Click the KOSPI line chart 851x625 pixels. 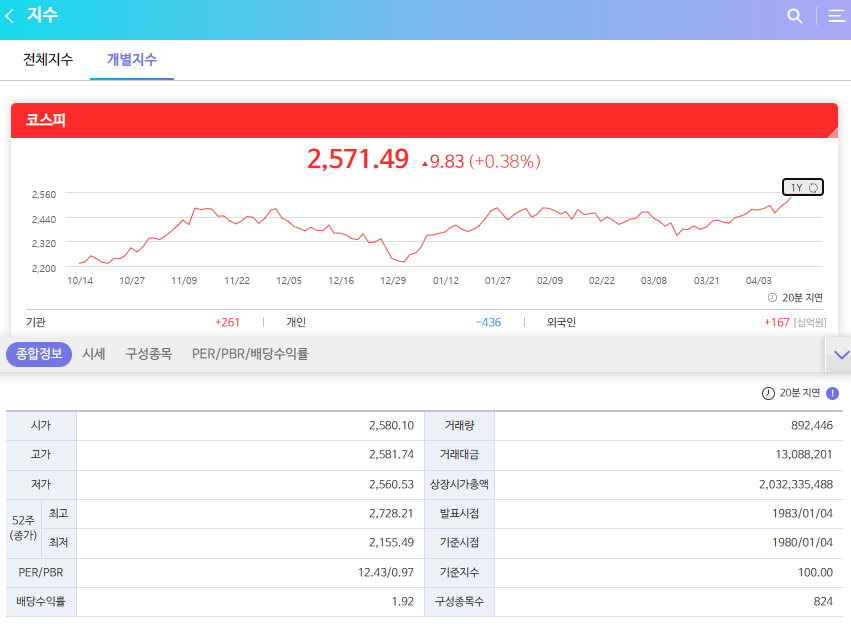click(434, 231)
